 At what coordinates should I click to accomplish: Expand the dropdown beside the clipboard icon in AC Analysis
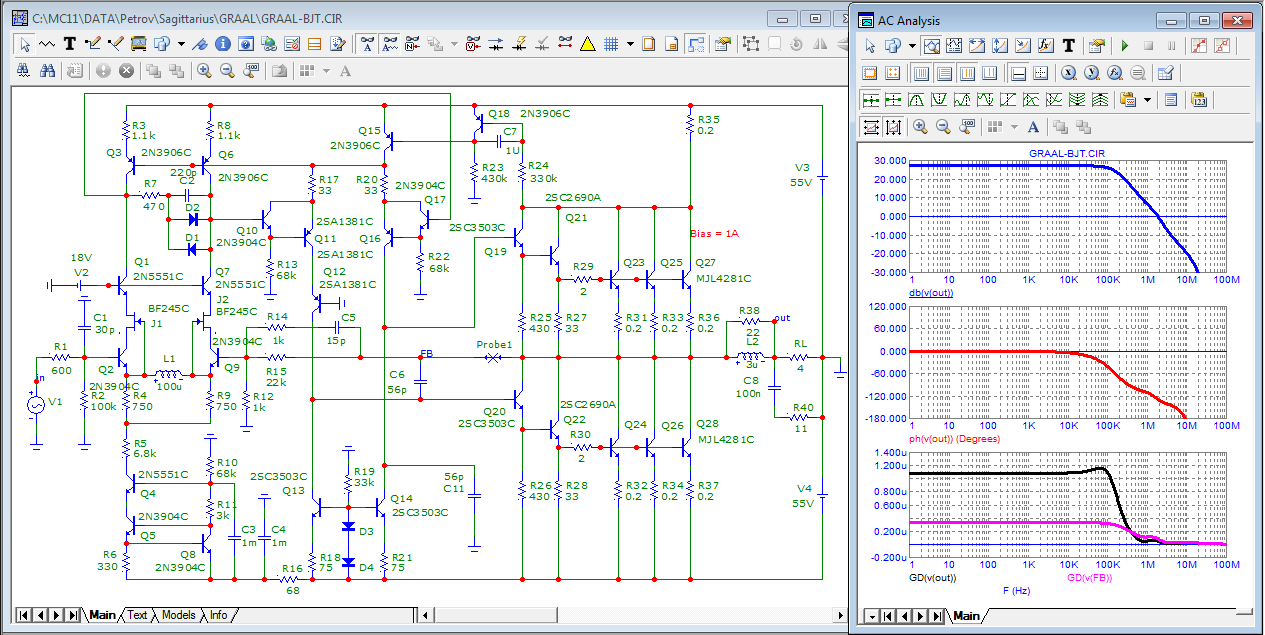click(x=1147, y=100)
